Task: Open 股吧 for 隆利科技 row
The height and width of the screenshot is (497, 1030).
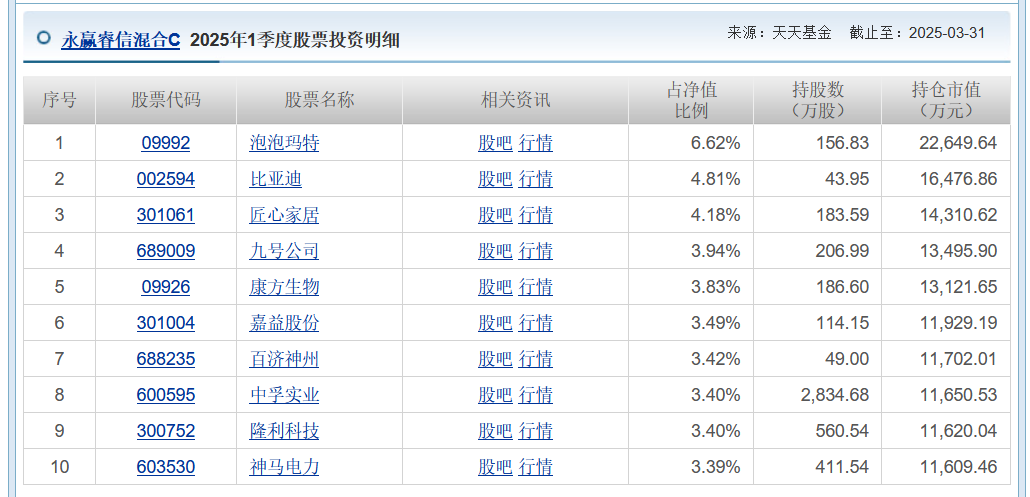Action: [x=495, y=431]
